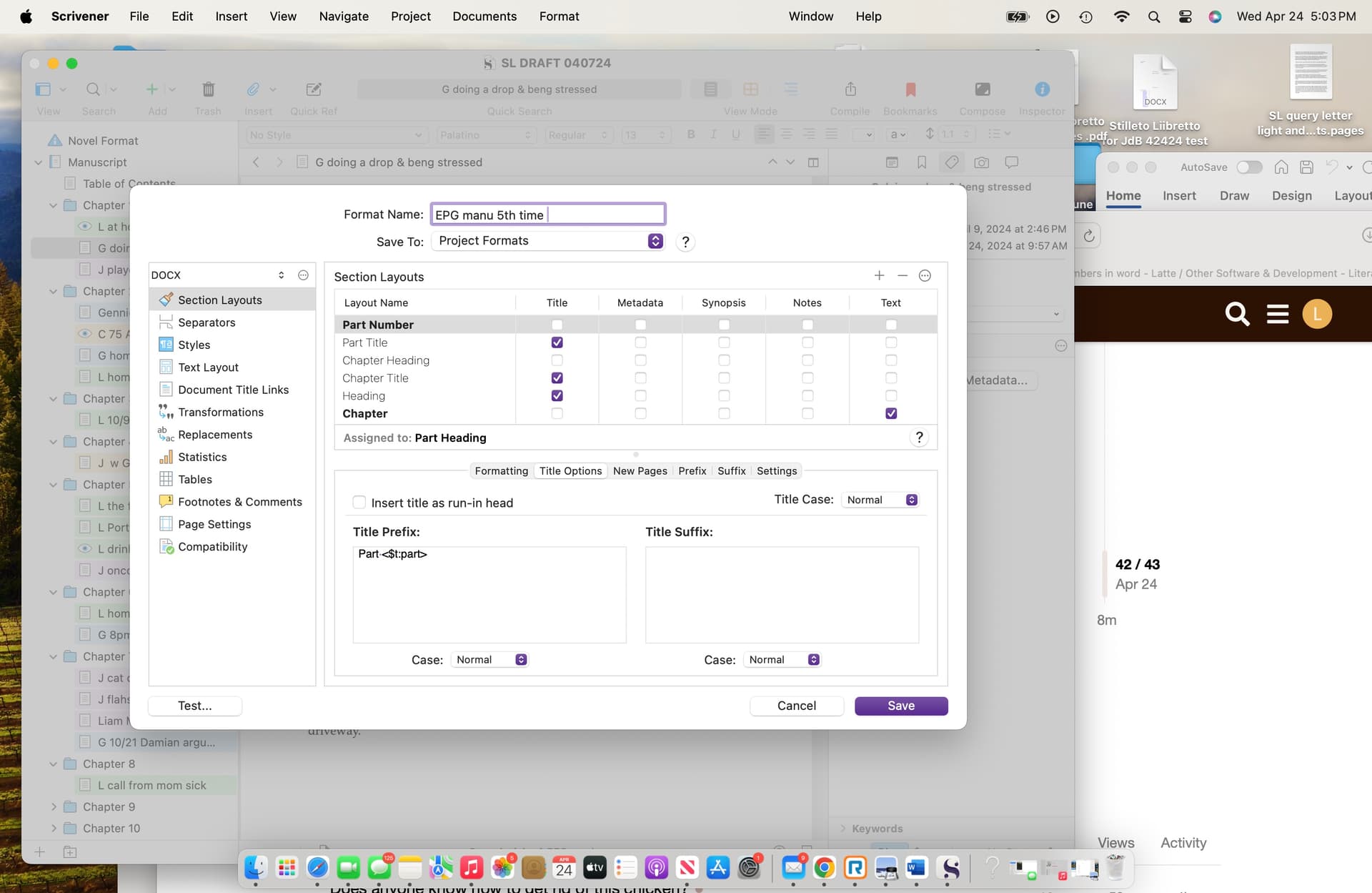Screen dimensions: 1372x893
Task: Open Scrivener app in the Dock
Action: [950, 867]
